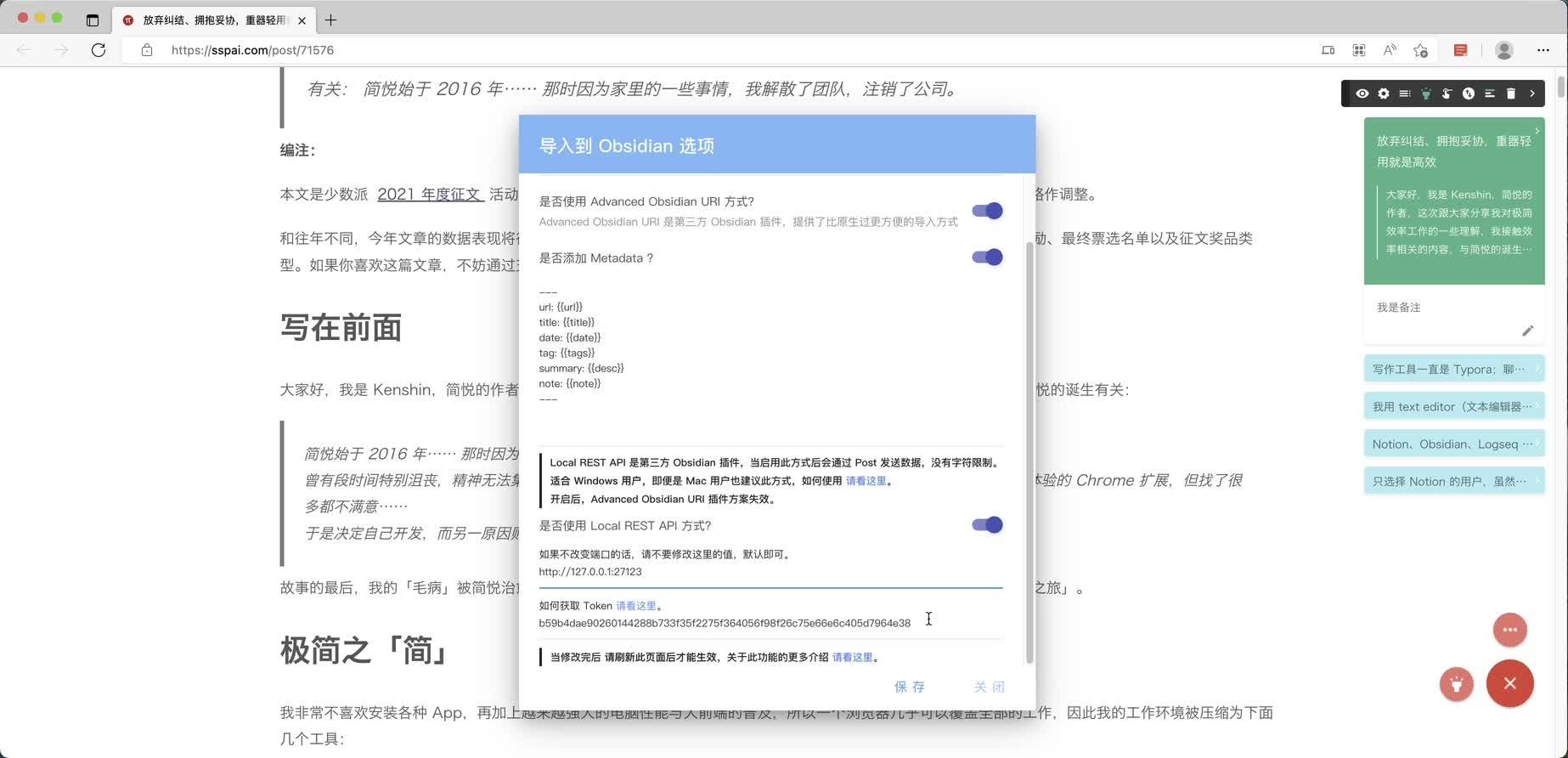Click the up-down arrows circle icon

[1469, 93]
